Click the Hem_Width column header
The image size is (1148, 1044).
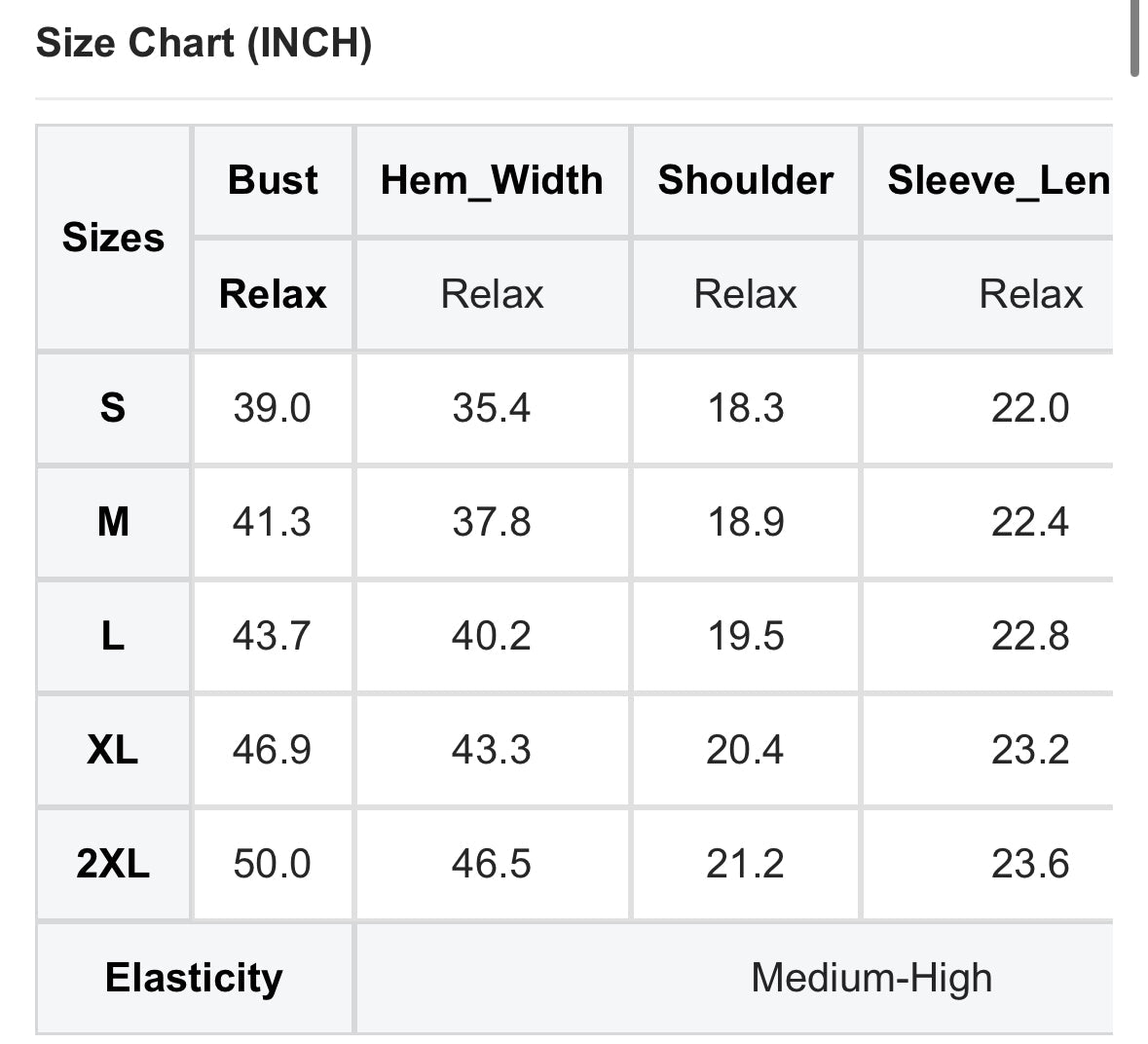[492, 180]
